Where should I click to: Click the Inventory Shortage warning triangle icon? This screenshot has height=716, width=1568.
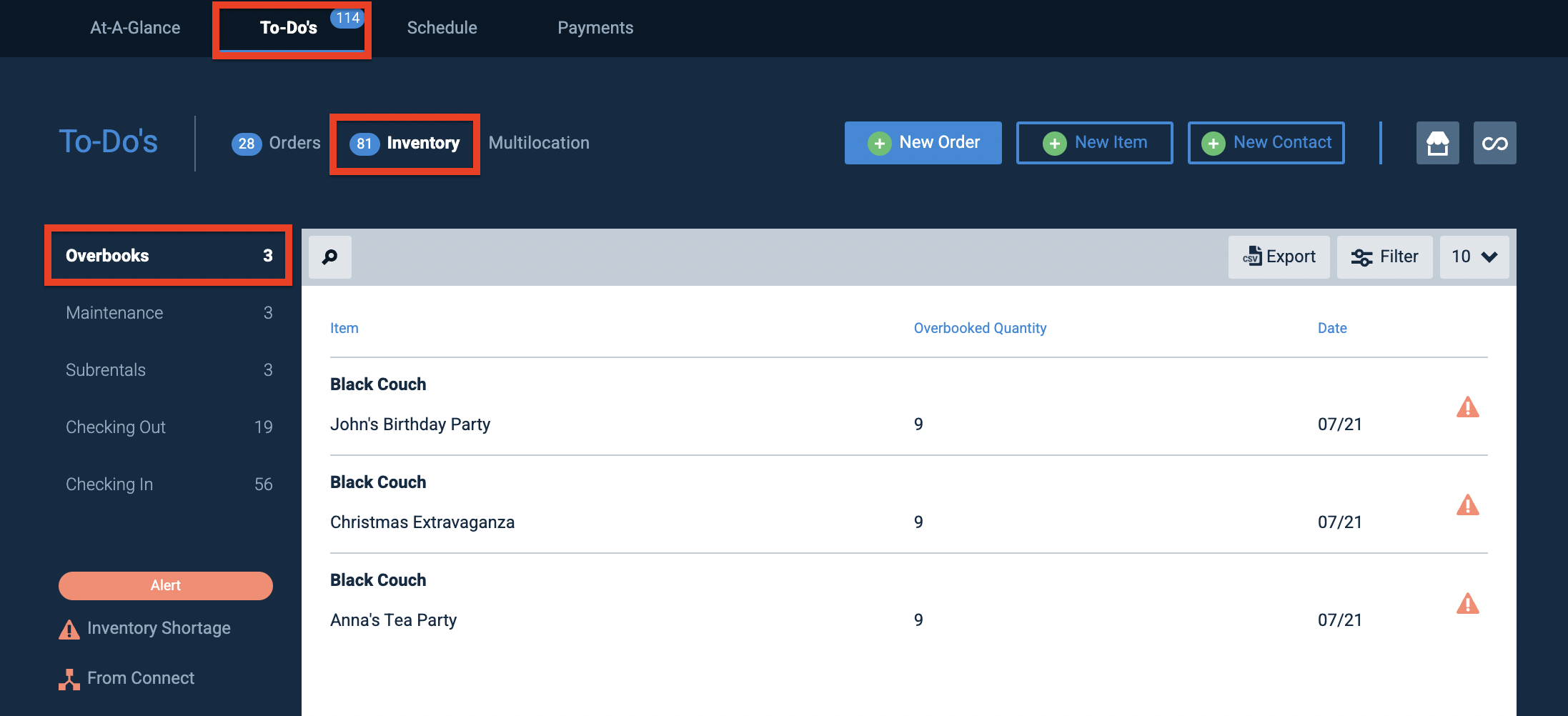click(69, 629)
